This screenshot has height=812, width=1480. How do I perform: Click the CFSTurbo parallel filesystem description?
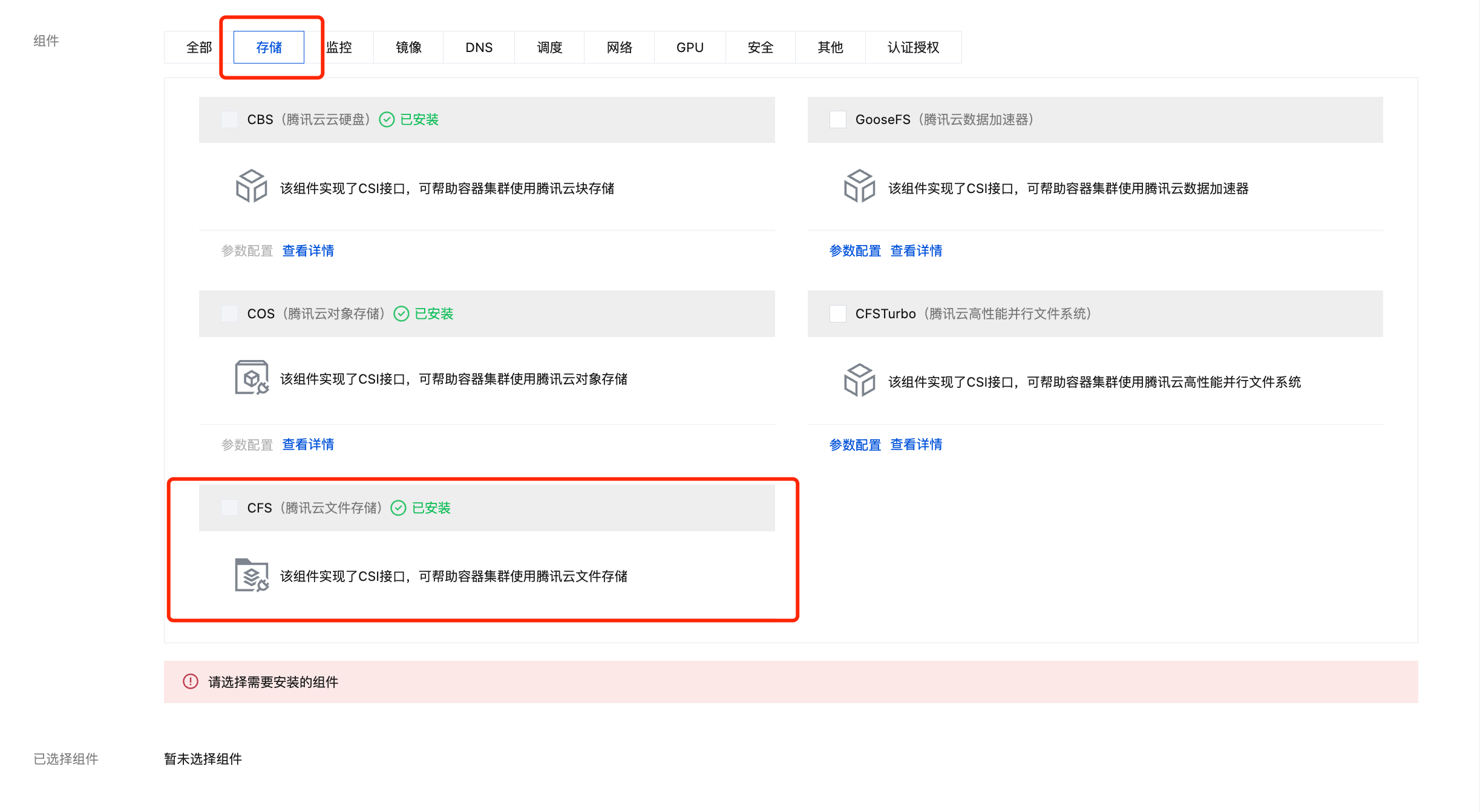[1095, 382]
